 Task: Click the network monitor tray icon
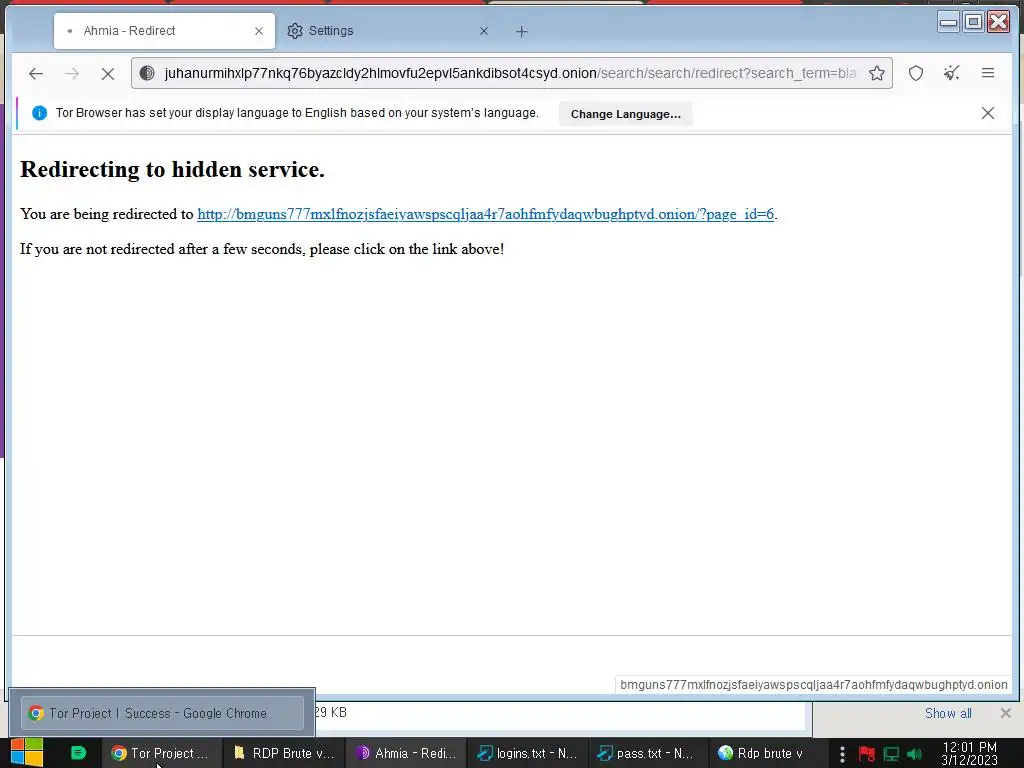click(x=891, y=754)
